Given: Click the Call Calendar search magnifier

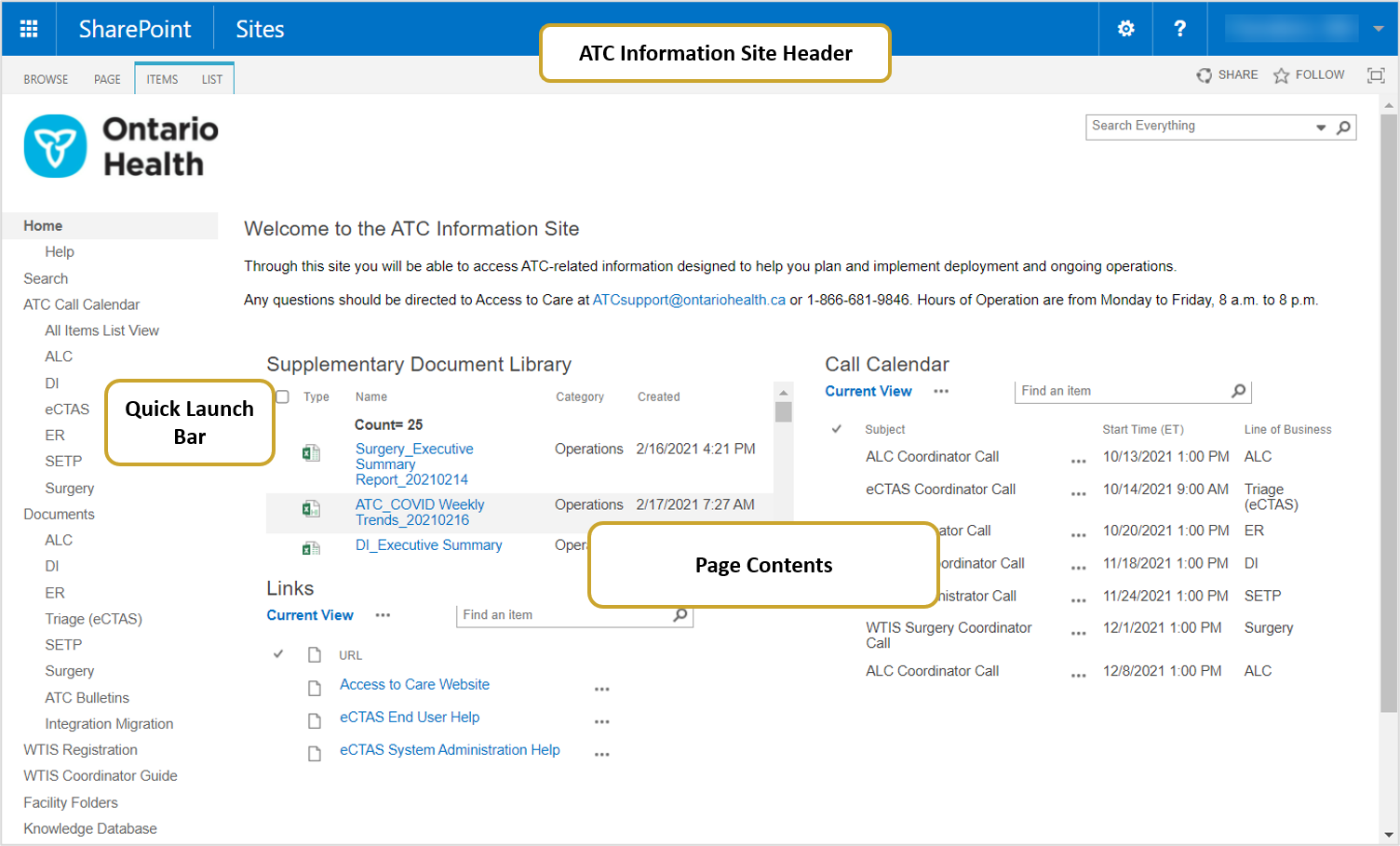Looking at the screenshot, I should (1238, 391).
